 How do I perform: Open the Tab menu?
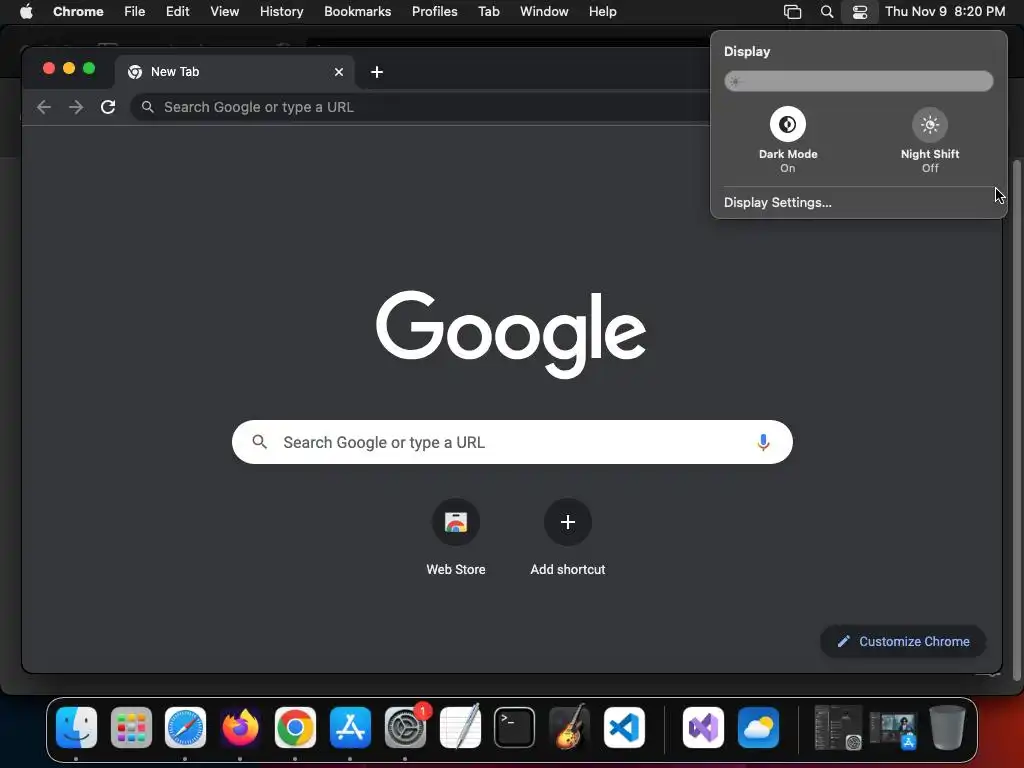(488, 12)
